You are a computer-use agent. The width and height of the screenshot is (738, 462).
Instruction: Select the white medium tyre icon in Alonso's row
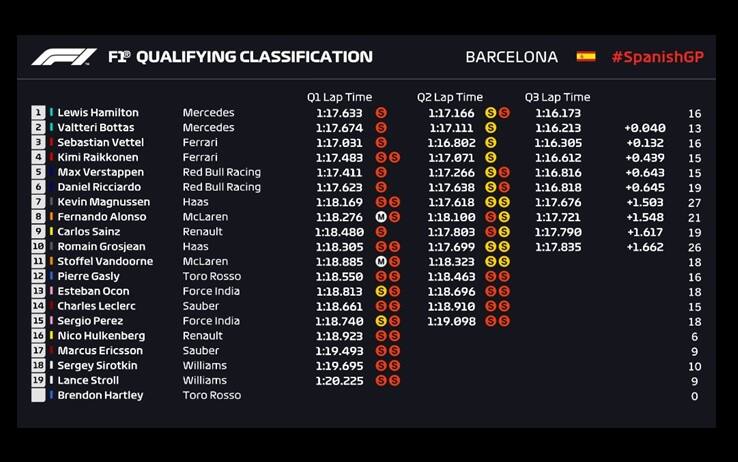point(381,217)
